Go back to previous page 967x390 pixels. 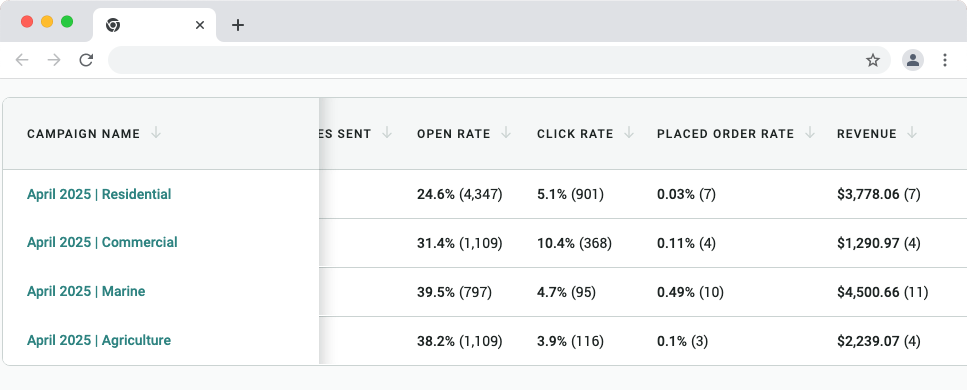(22, 60)
